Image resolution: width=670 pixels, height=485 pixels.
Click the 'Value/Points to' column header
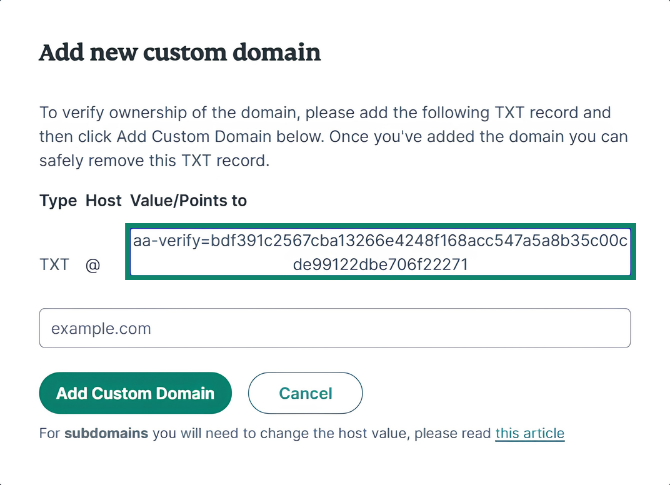[188, 200]
